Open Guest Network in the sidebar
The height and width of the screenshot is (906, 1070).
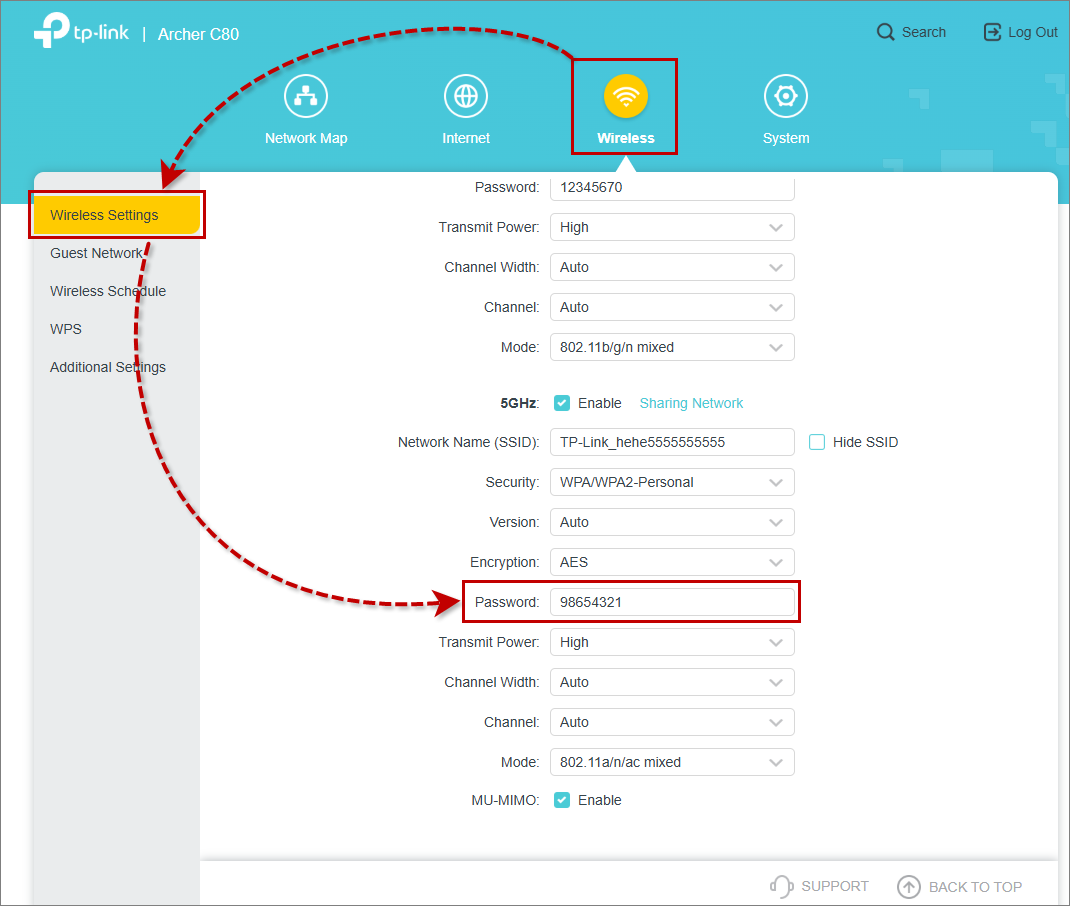(96, 253)
